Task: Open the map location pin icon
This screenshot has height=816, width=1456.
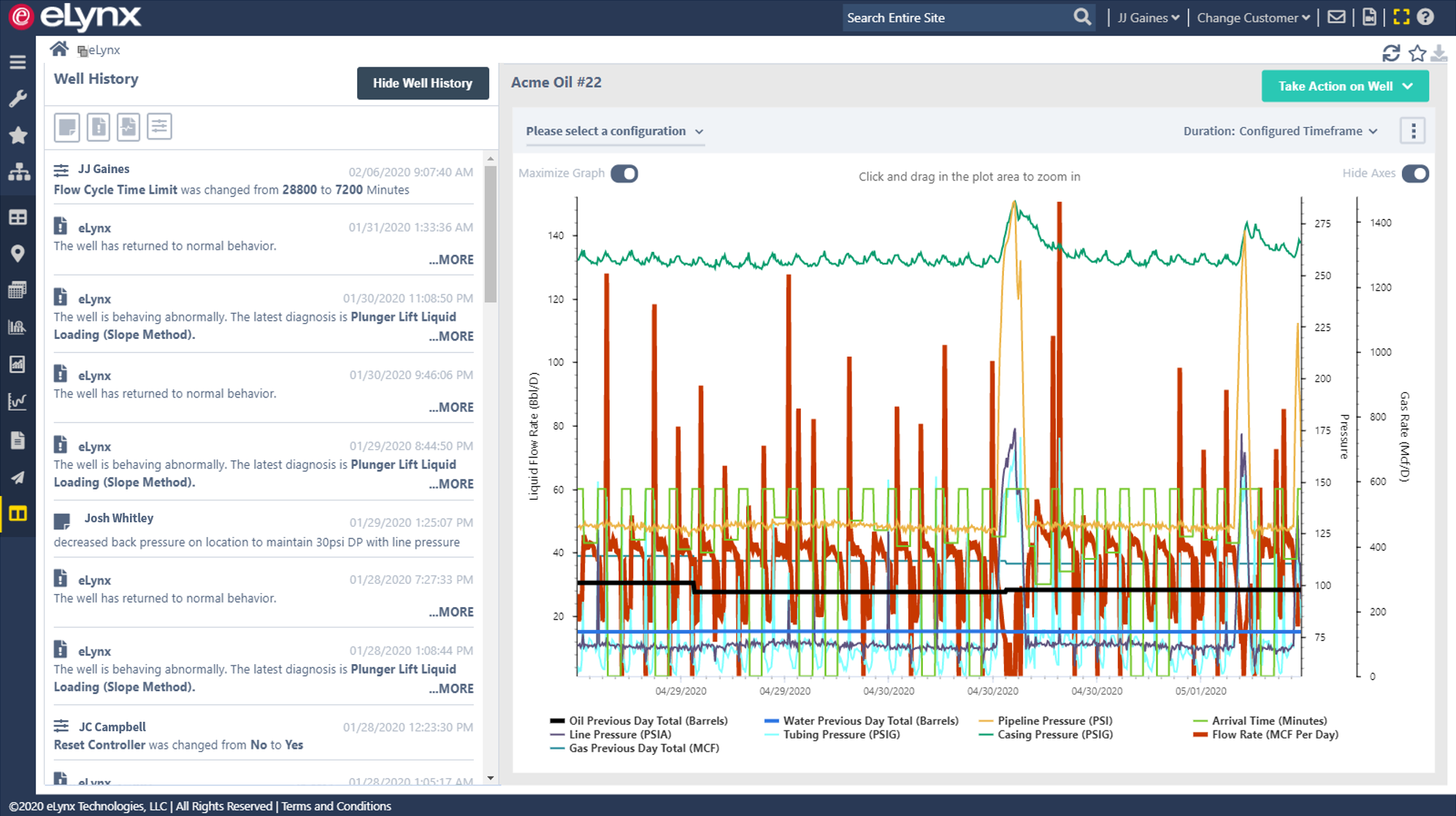Action: tap(18, 253)
